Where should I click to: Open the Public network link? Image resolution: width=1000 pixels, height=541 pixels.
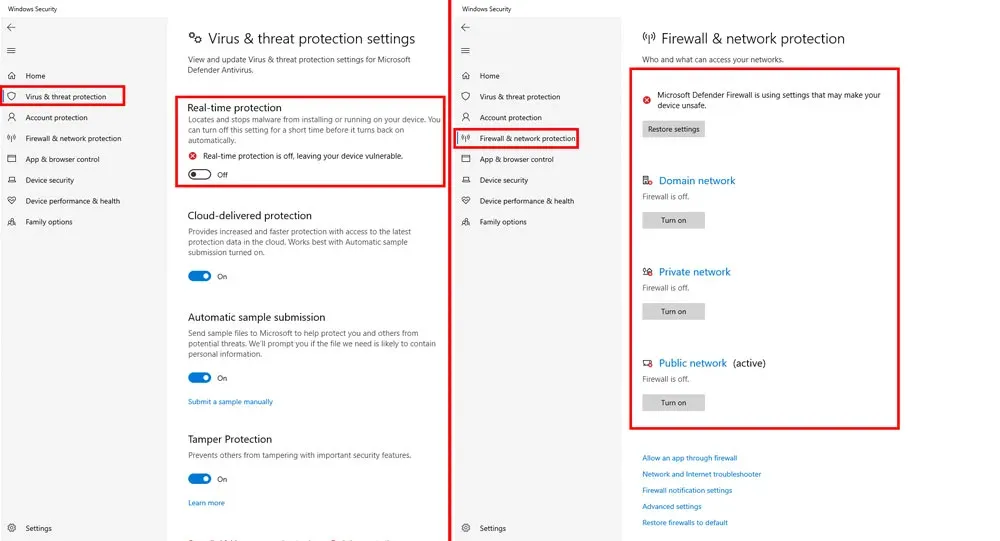point(693,363)
